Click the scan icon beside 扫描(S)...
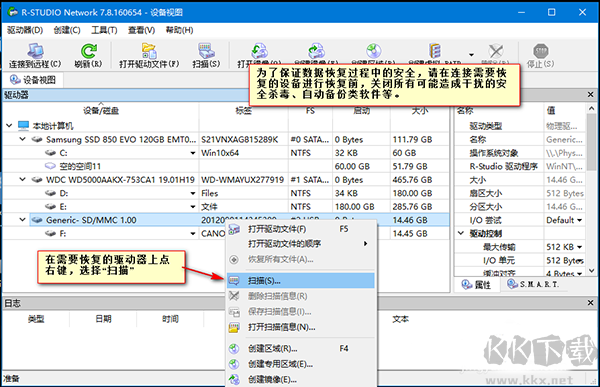 [234, 281]
